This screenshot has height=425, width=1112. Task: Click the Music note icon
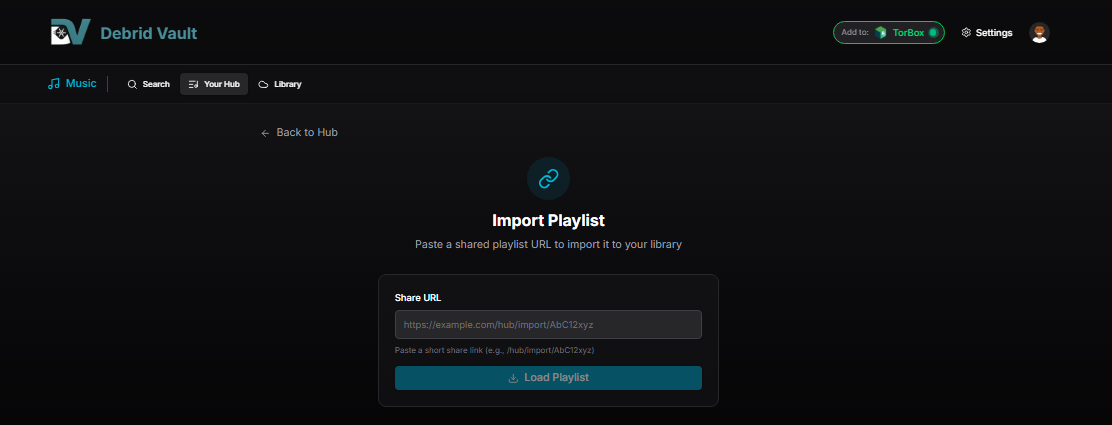coord(54,84)
